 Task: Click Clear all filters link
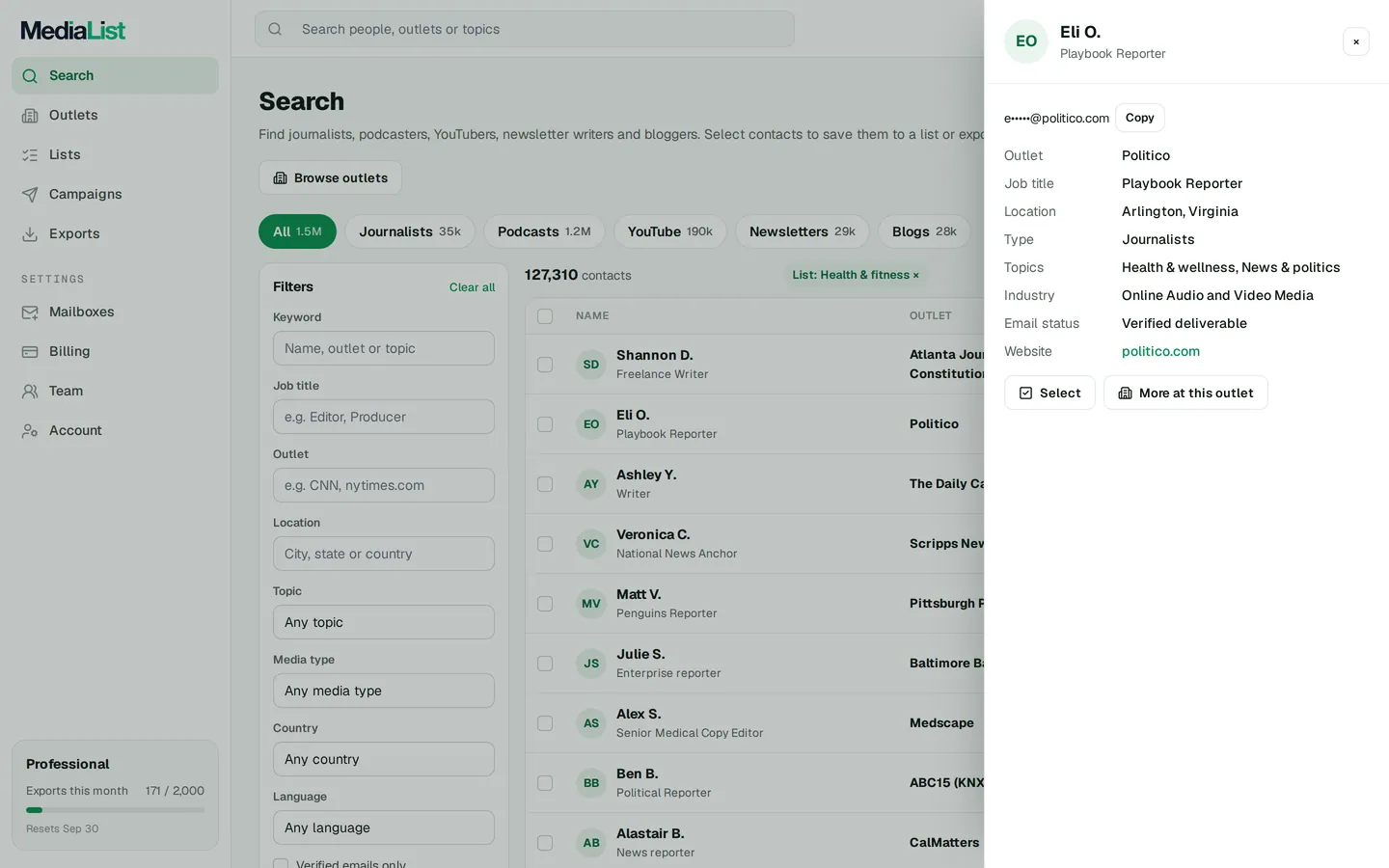click(x=472, y=287)
